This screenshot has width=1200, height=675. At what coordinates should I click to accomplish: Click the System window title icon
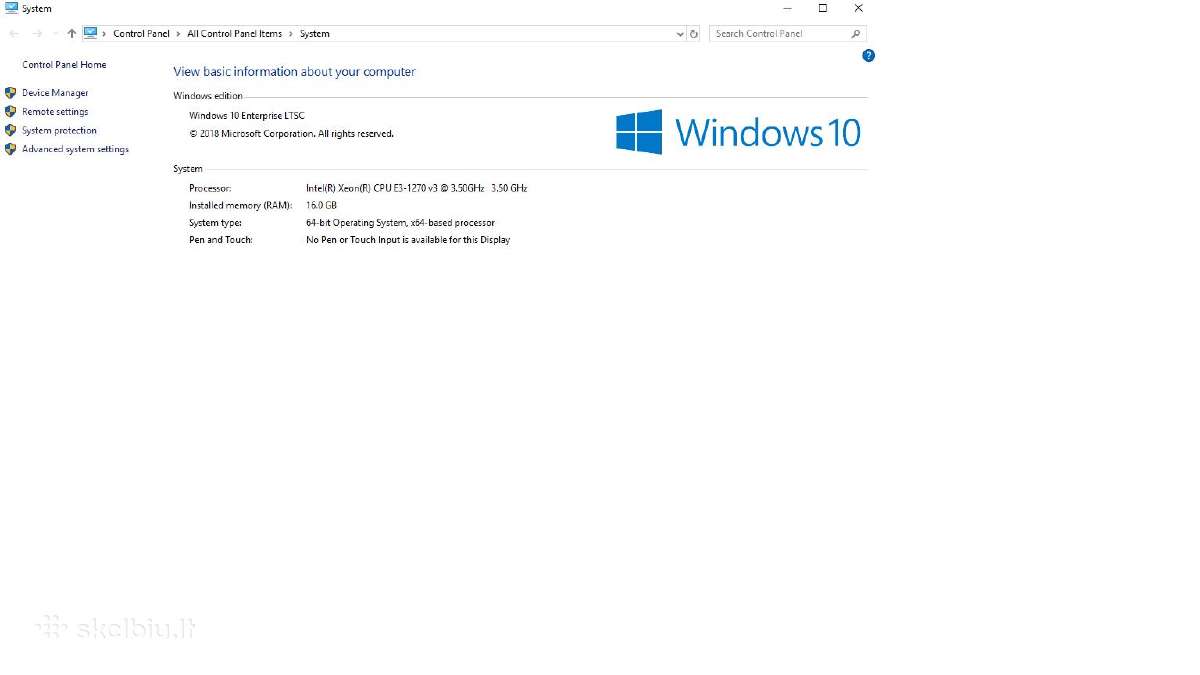(11, 8)
